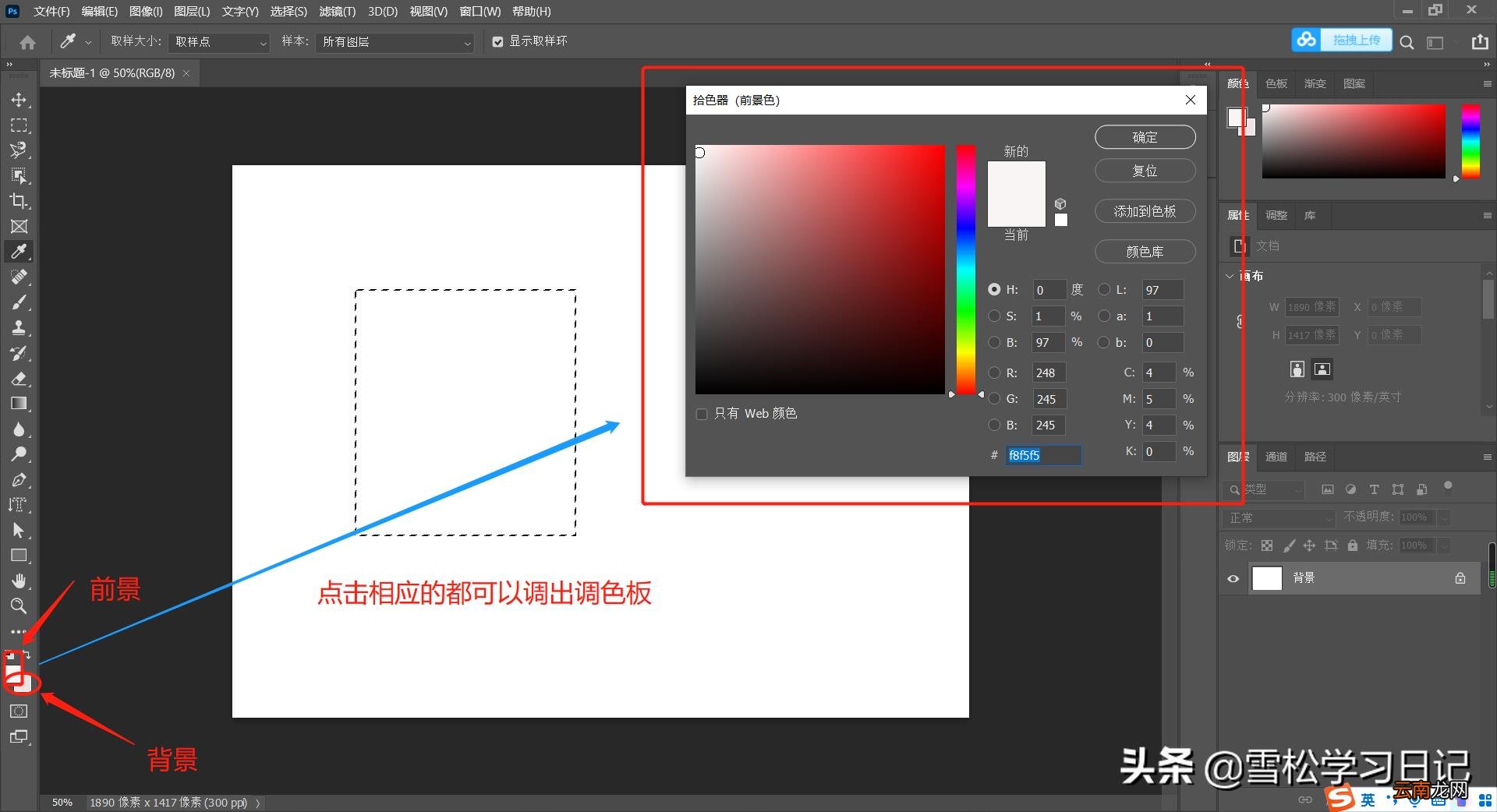Click the Home icon in options bar
1497x812 pixels.
[x=27, y=42]
